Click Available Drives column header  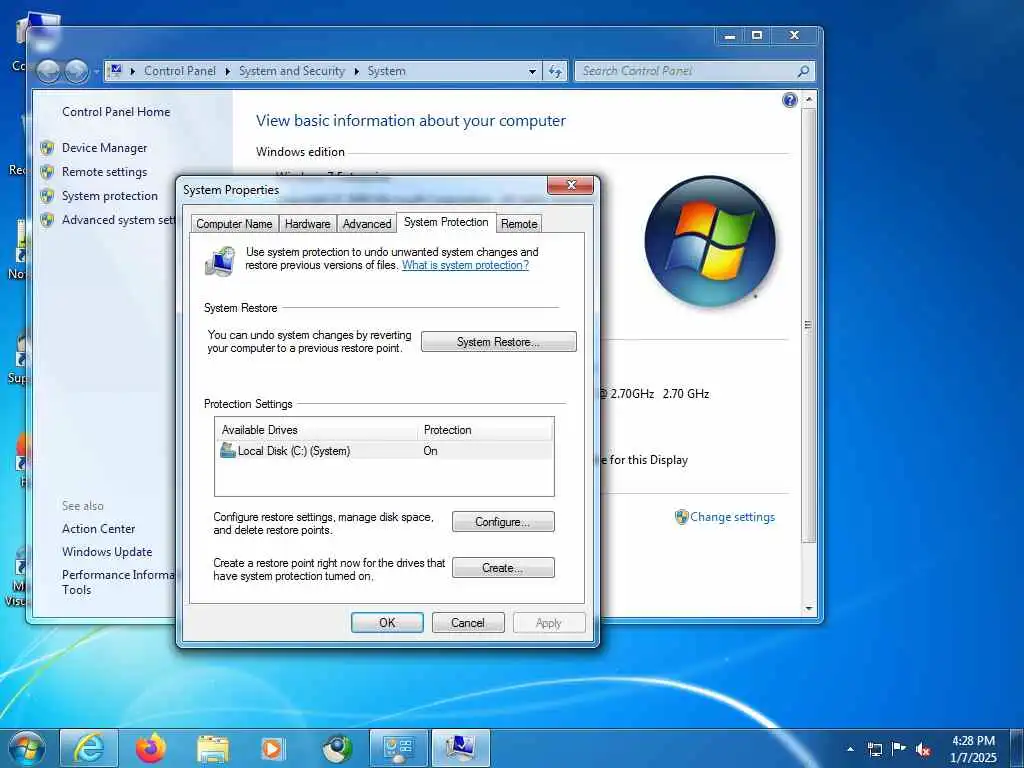(x=317, y=430)
